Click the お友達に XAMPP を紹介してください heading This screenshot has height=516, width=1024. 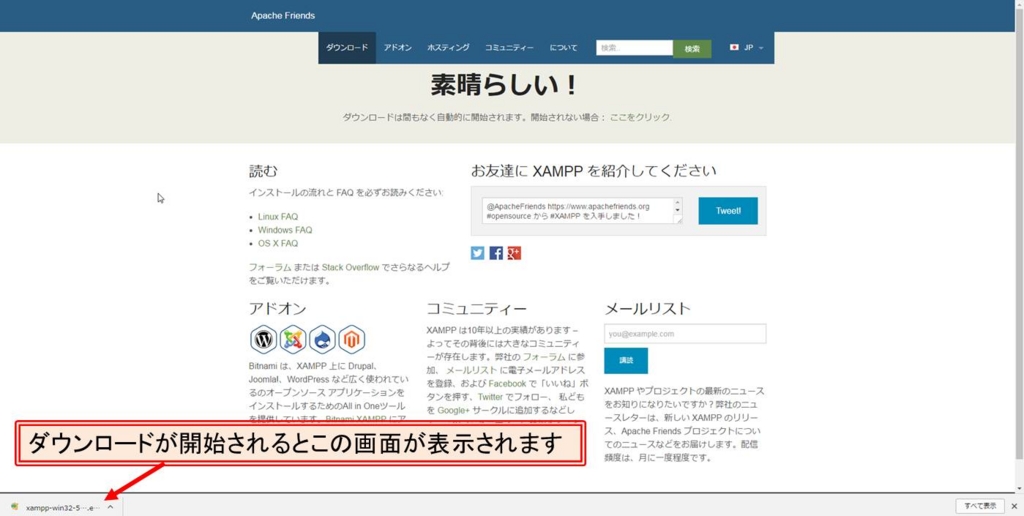(x=594, y=171)
